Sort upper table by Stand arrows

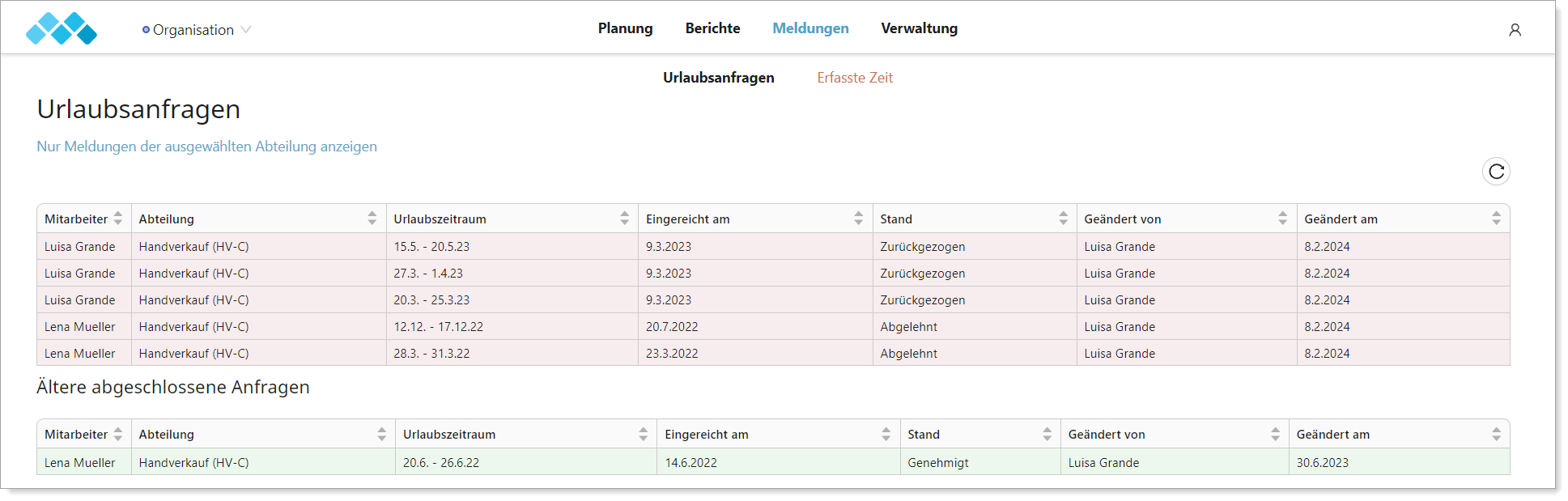tap(1063, 219)
